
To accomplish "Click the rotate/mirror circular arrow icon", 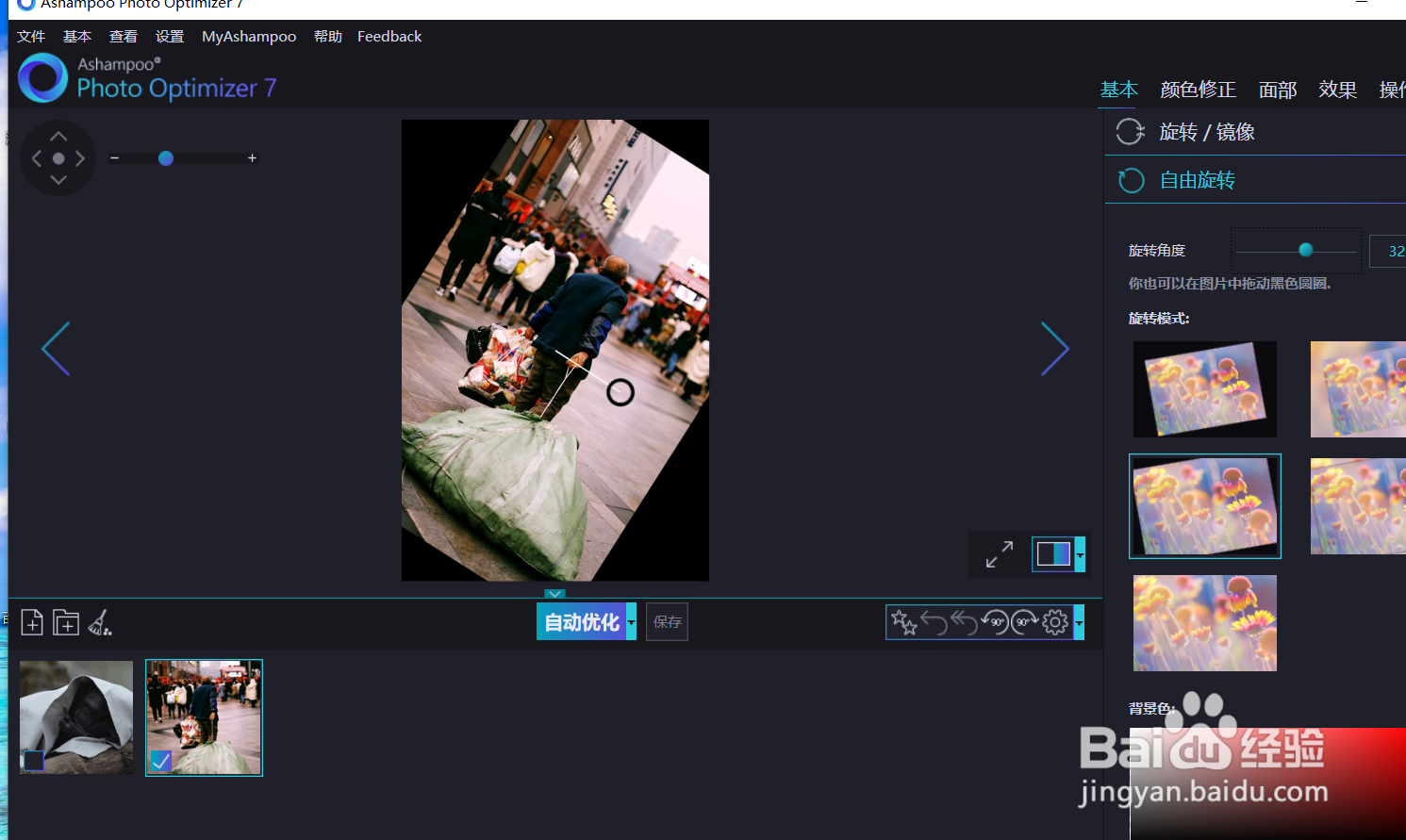I will 1131,132.
